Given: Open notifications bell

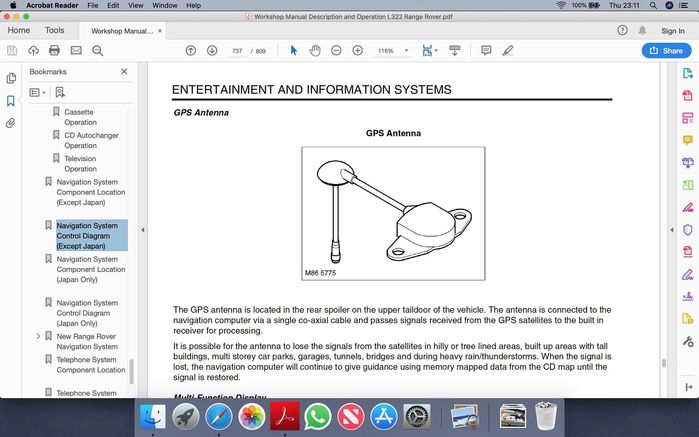Looking at the screenshot, I should [642, 30].
